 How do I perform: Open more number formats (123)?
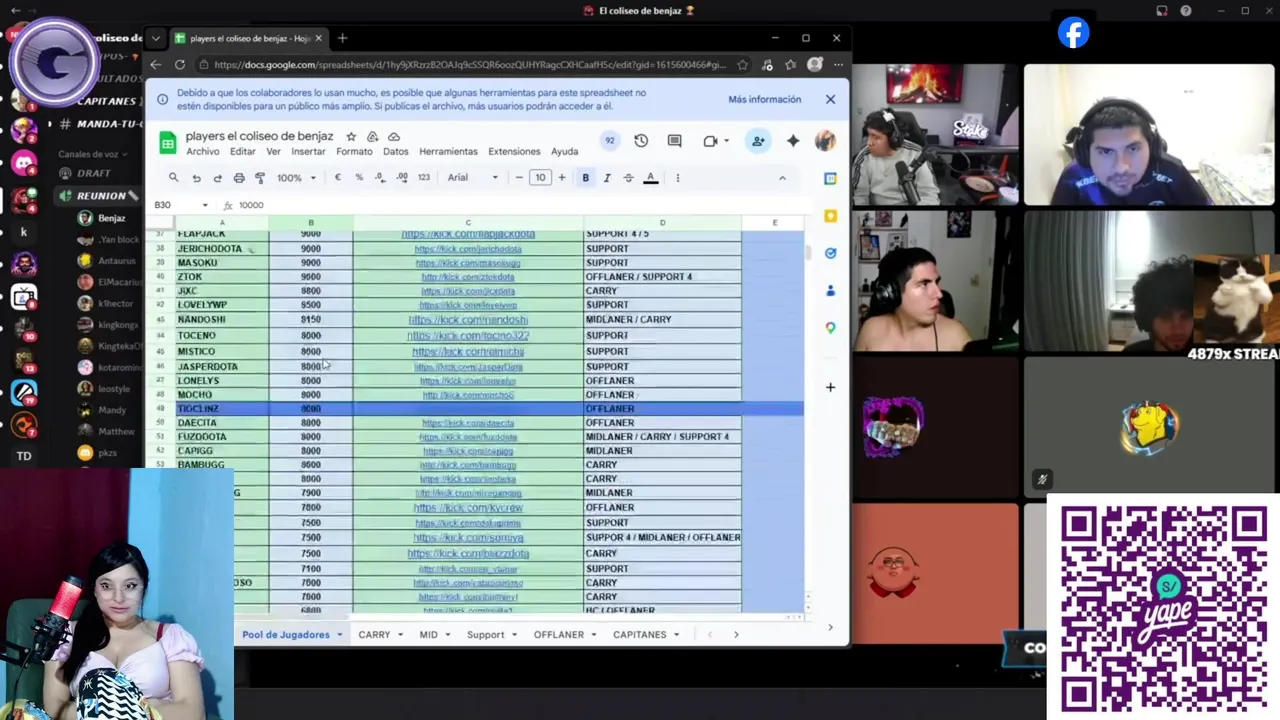tap(424, 178)
